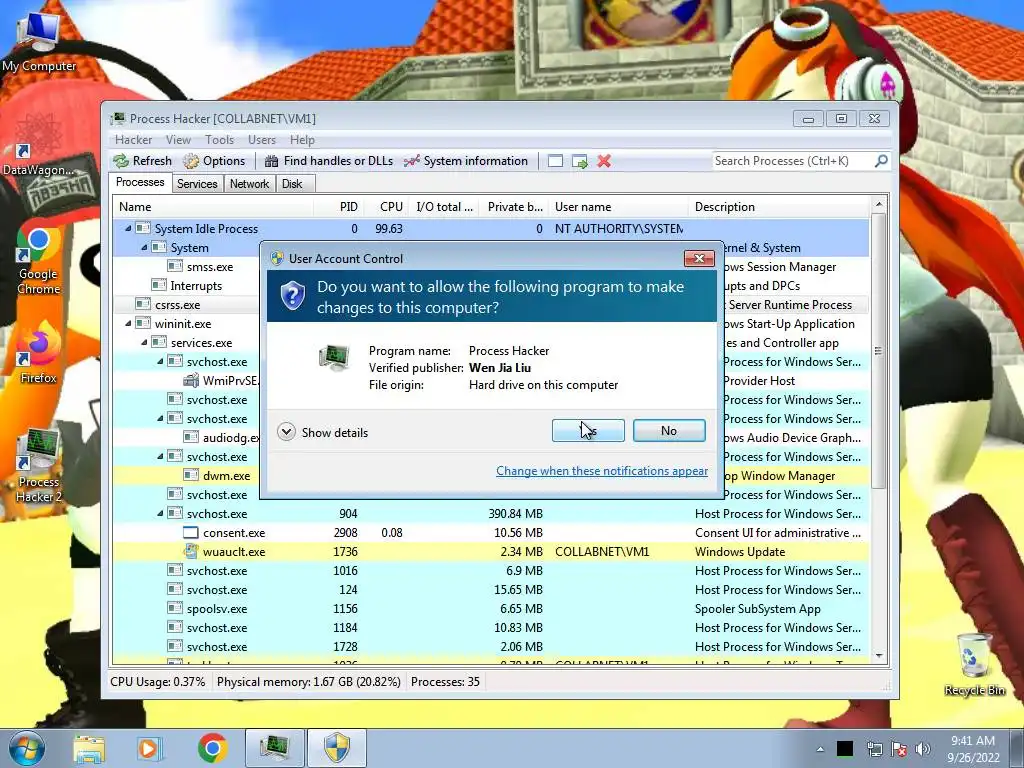Screen dimensions: 1024x768
Task: Open the Options gear icon
Action: point(191,161)
